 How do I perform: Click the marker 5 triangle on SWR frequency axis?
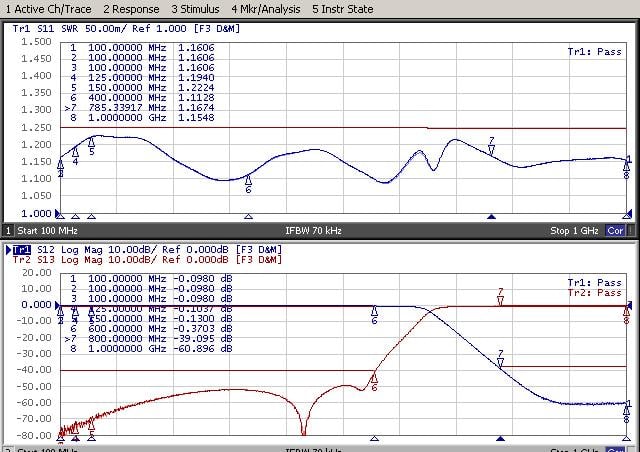pyautogui.click(x=91, y=216)
